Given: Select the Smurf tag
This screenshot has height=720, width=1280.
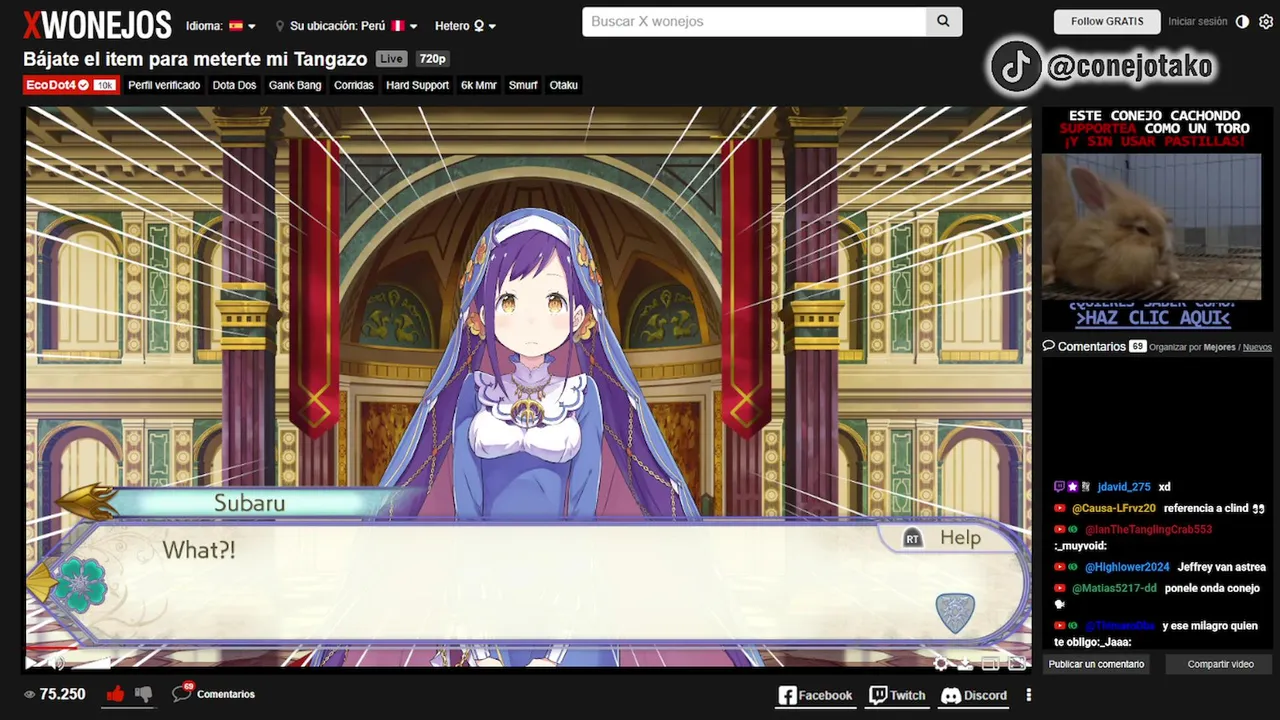Looking at the screenshot, I should tap(523, 85).
